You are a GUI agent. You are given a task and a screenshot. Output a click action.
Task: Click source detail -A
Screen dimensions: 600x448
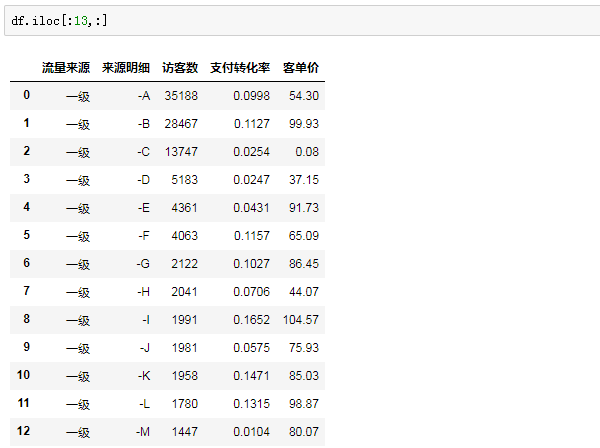(144, 96)
